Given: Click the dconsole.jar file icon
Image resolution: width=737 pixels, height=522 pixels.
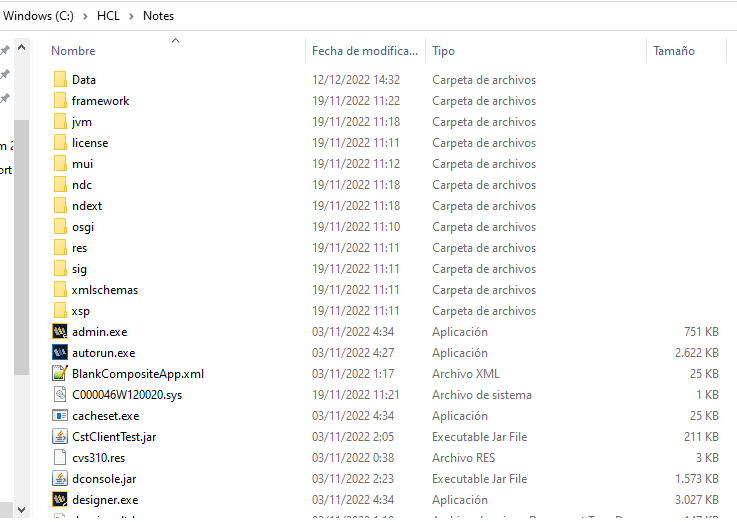Looking at the screenshot, I should 60,479.
